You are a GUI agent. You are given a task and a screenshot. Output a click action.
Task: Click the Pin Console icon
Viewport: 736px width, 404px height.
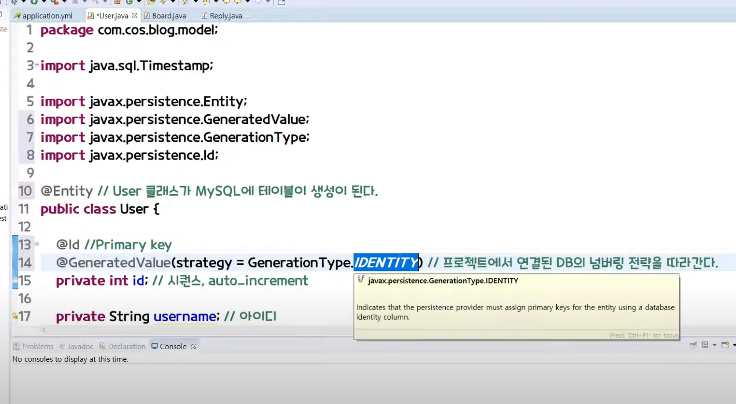[x=693, y=345]
